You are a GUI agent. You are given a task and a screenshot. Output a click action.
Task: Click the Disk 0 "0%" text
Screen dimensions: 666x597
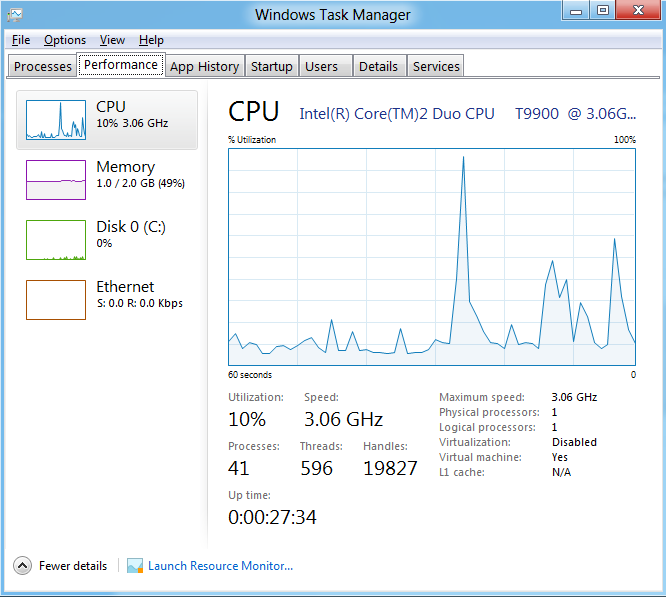pos(104,243)
